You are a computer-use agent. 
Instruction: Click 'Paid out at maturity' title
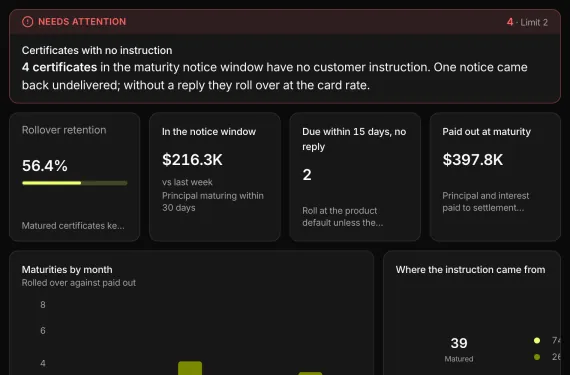tap(486, 132)
